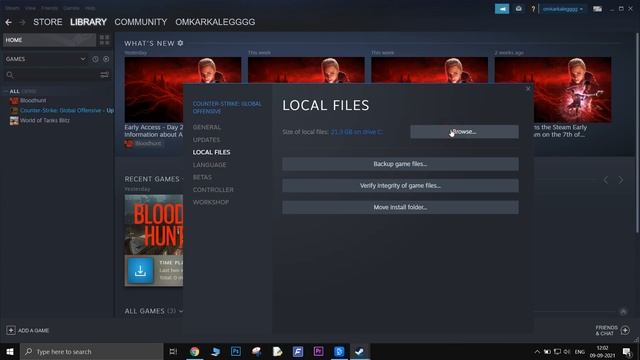
Task: Close the properties dialog
Action: click(528, 89)
